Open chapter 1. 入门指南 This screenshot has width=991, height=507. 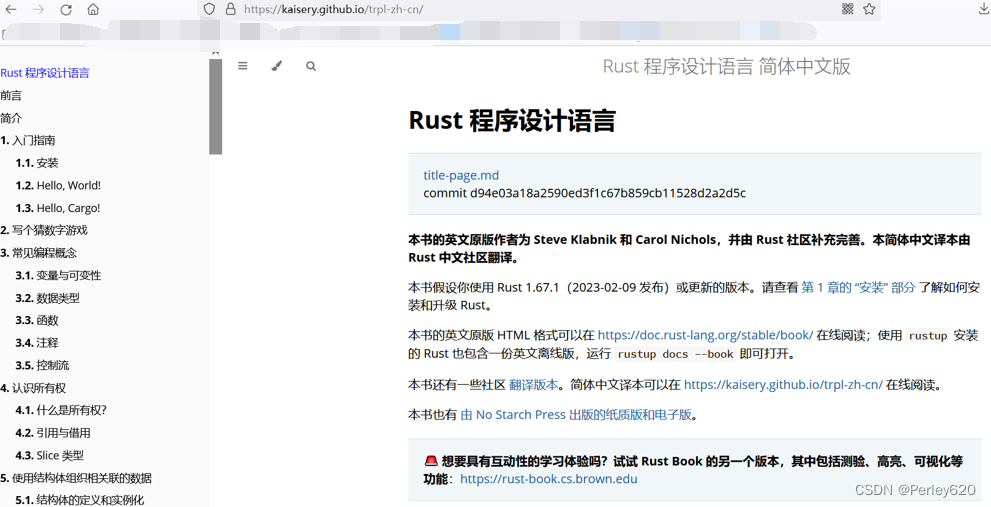(x=28, y=140)
